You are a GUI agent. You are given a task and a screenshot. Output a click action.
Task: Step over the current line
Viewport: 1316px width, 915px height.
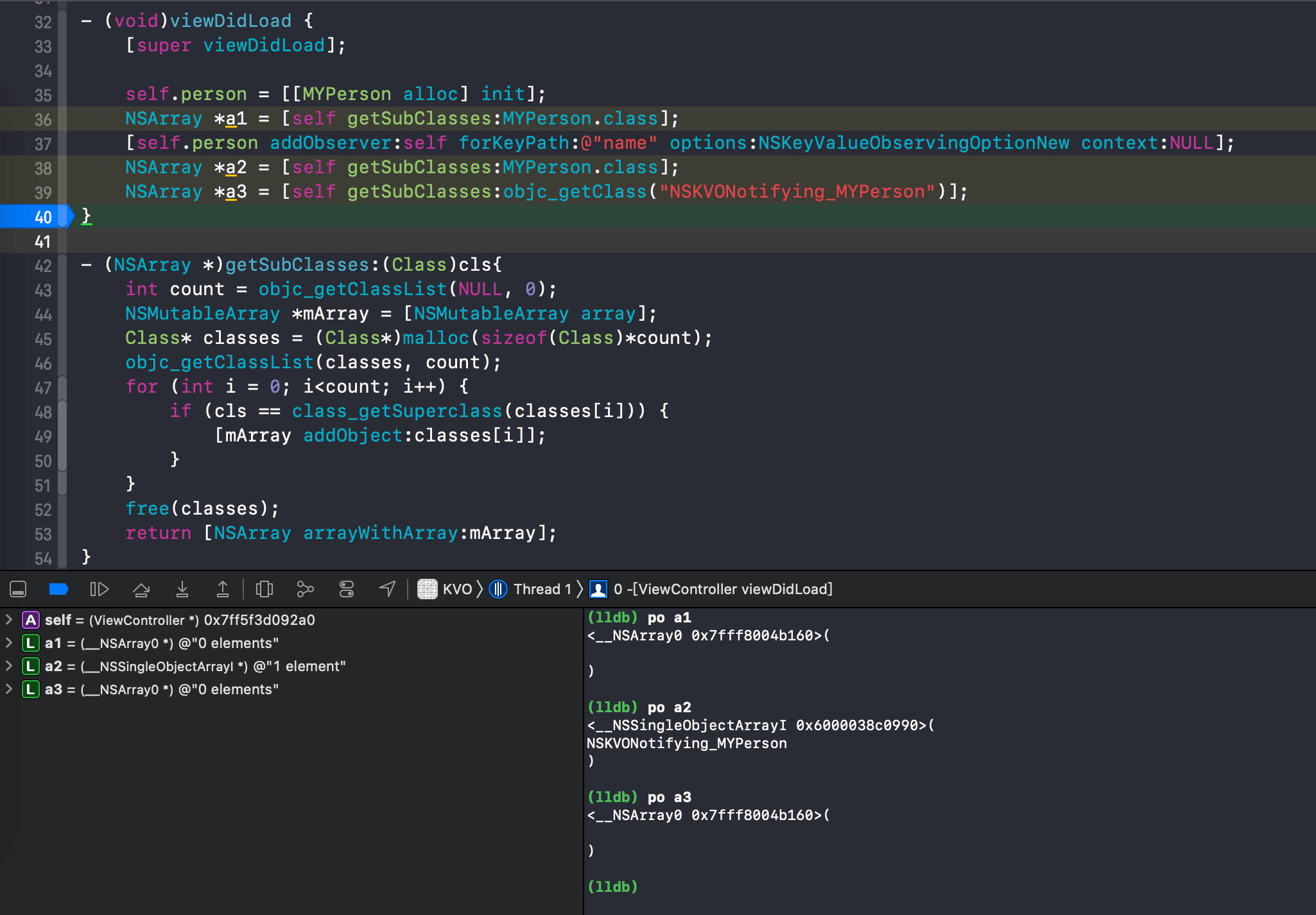click(x=141, y=589)
